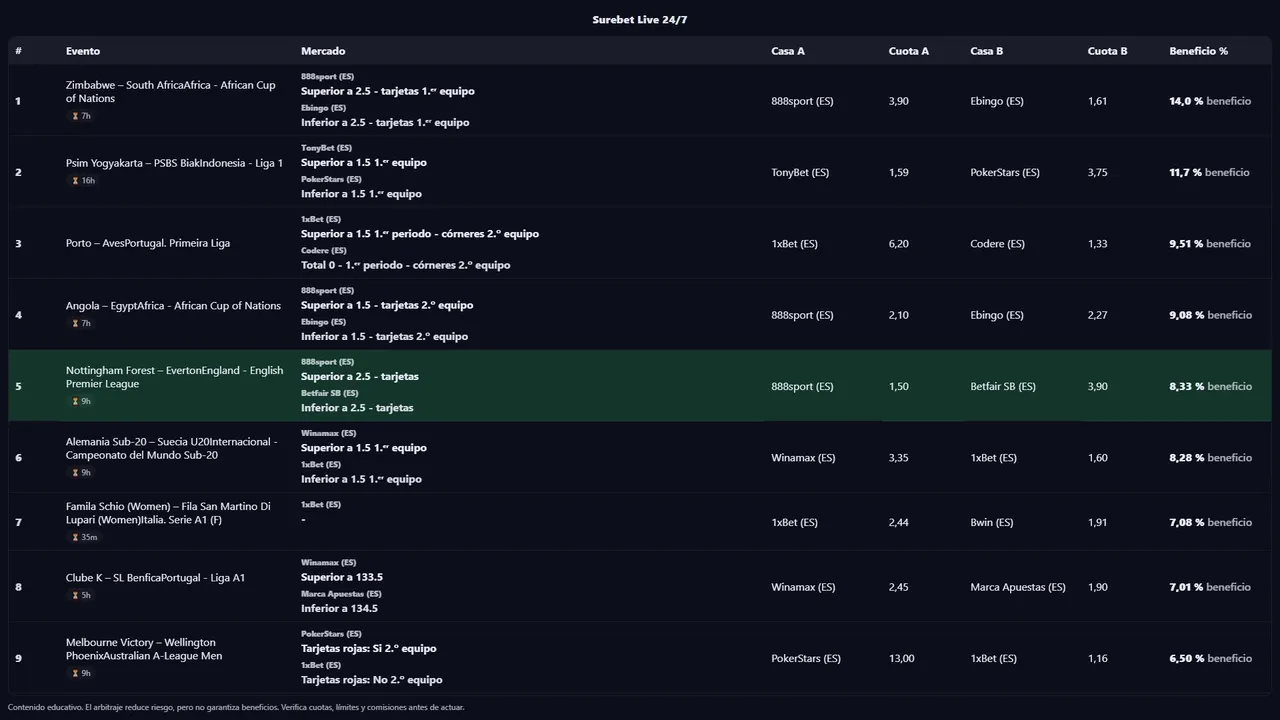
Task: Click the hourglass icon under Nottingham Forest – Everton
Action: point(75,402)
